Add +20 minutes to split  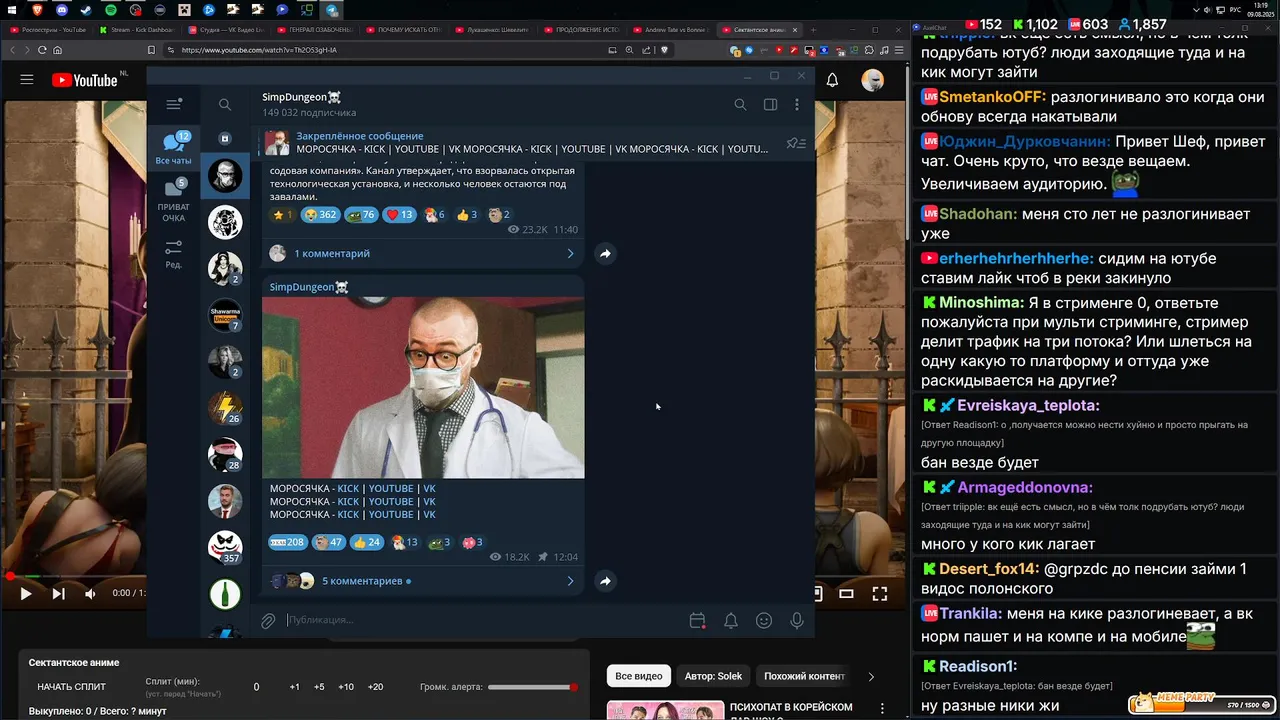pos(375,687)
